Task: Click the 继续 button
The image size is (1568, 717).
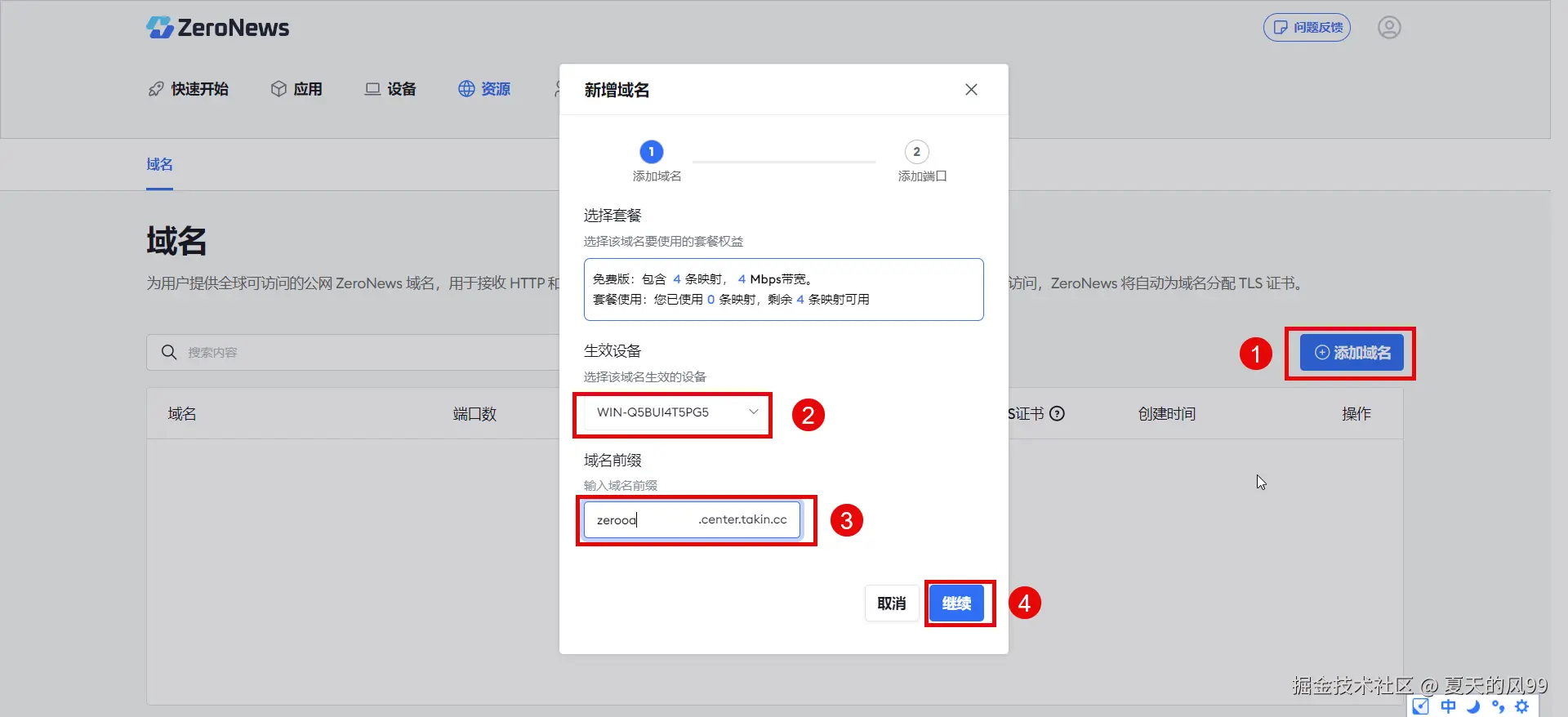Action: [956, 603]
